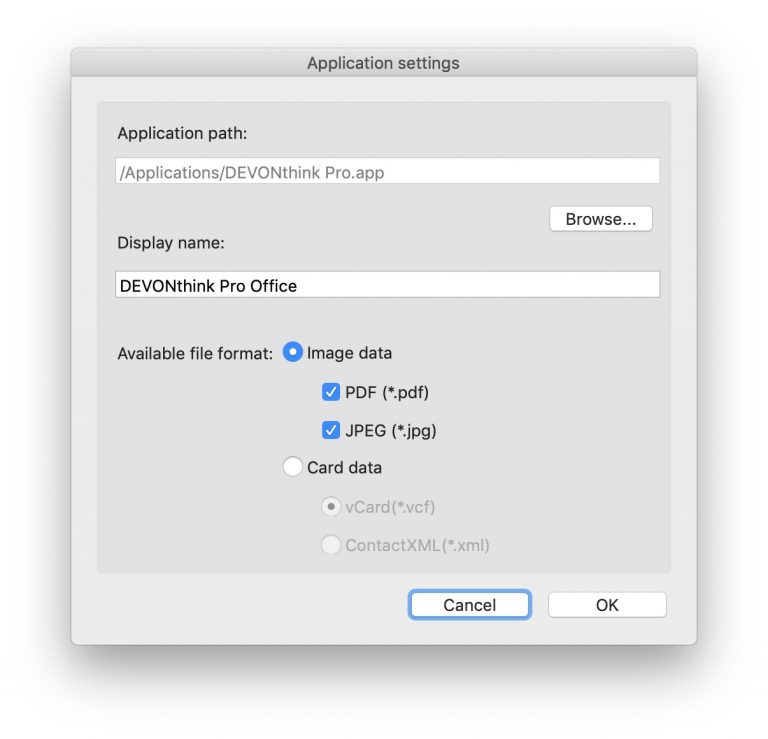Choose the vCard(*.vcf) radio option
Image resolution: width=768 pixels, height=739 pixels.
(x=331, y=506)
